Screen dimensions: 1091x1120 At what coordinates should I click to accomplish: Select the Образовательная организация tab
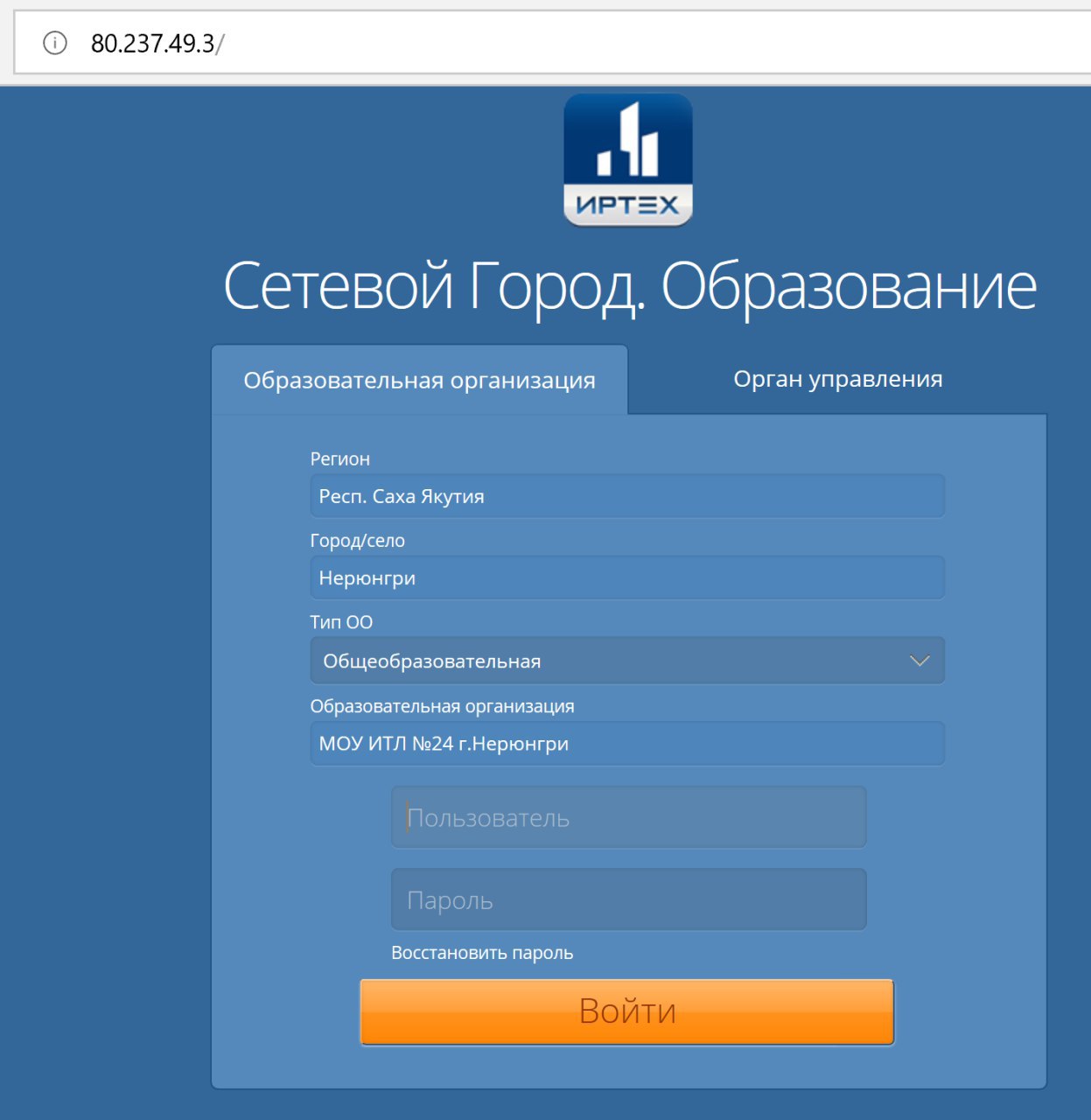(420, 380)
